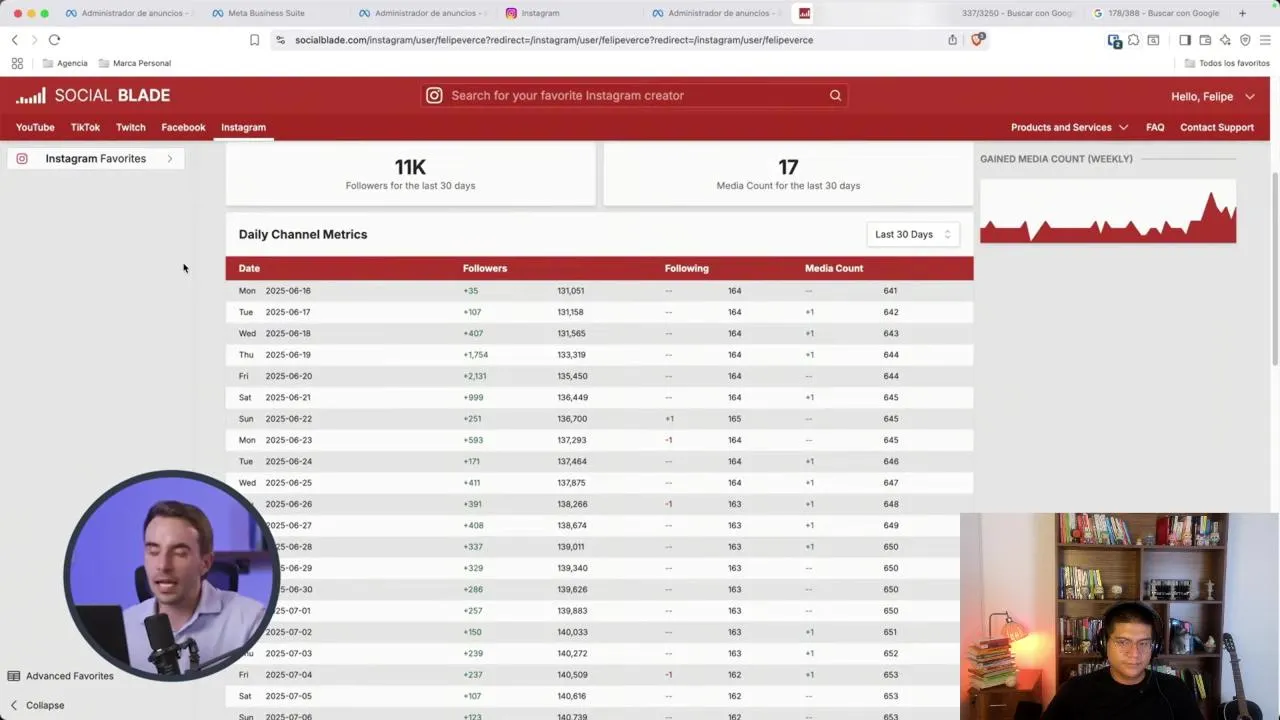1280x720 pixels.
Task: Open the site settings icon in address bar
Action: pos(280,40)
